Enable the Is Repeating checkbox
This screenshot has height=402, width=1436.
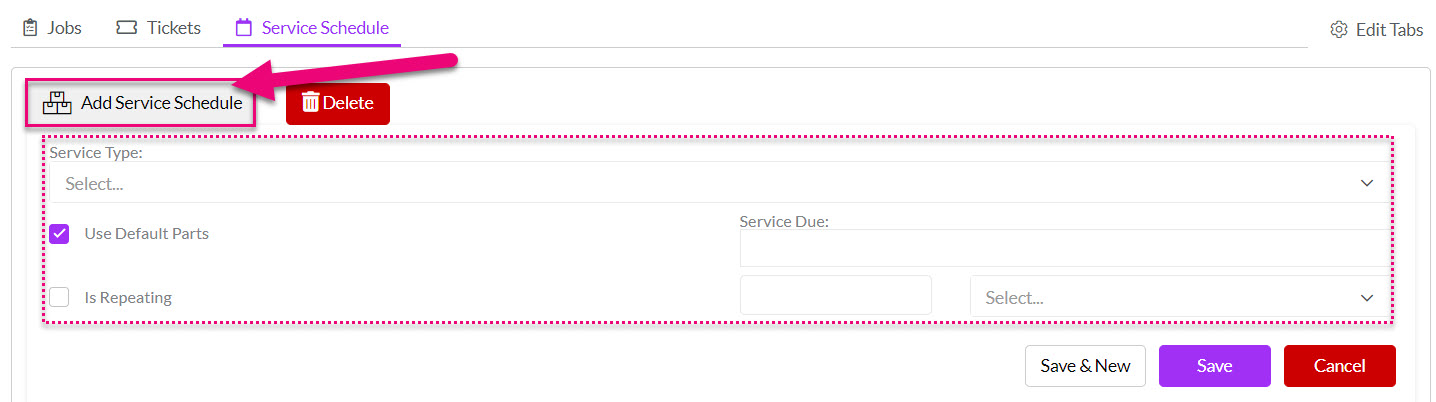59,297
